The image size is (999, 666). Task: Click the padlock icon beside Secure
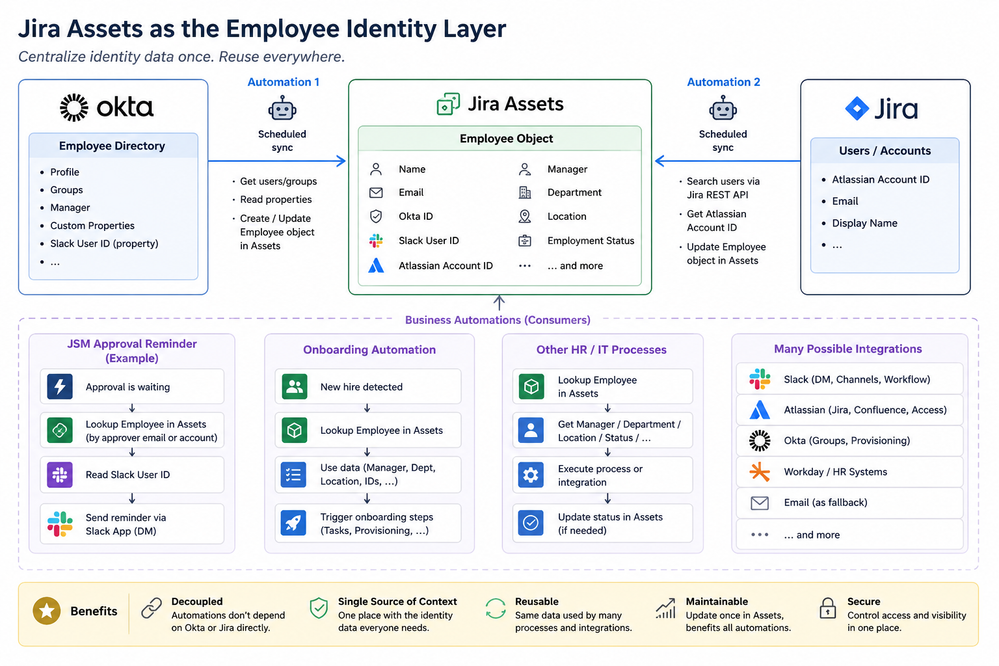click(828, 609)
